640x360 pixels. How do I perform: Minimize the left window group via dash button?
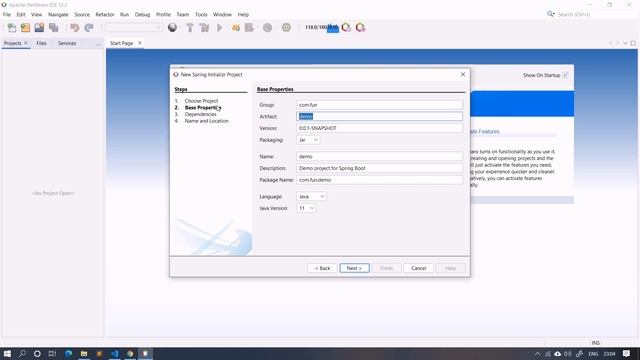(98, 43)
